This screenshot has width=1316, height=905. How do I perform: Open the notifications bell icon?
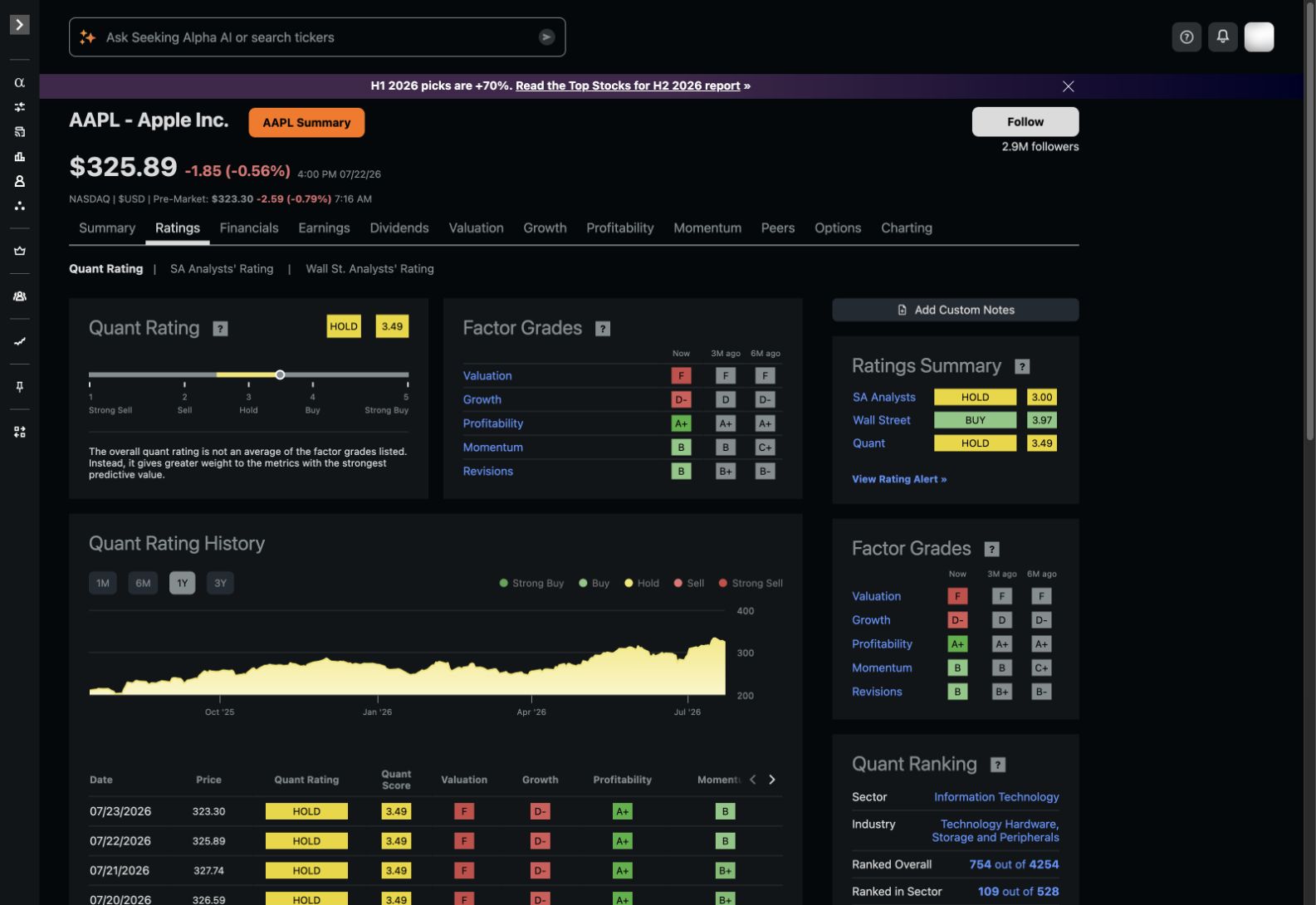point(1222,37)
